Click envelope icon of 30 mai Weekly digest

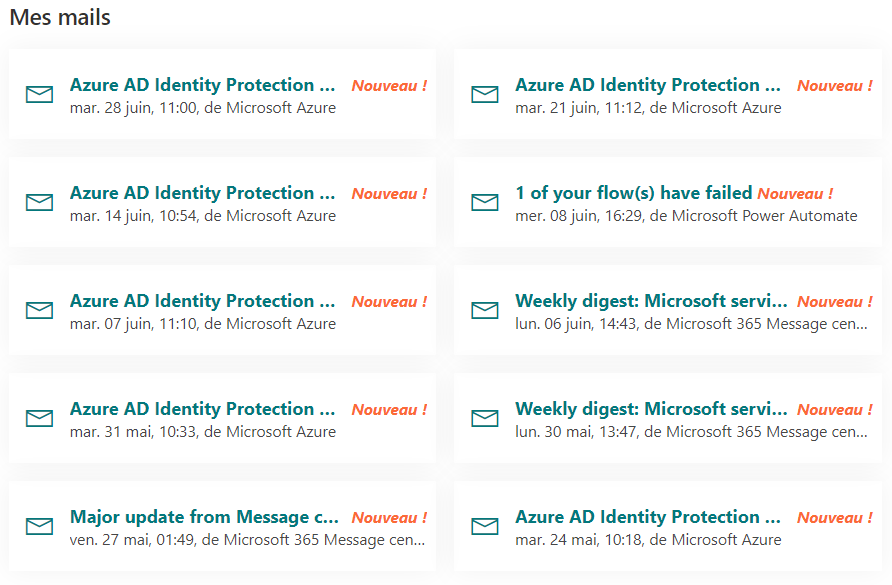(x=485, y=418)
